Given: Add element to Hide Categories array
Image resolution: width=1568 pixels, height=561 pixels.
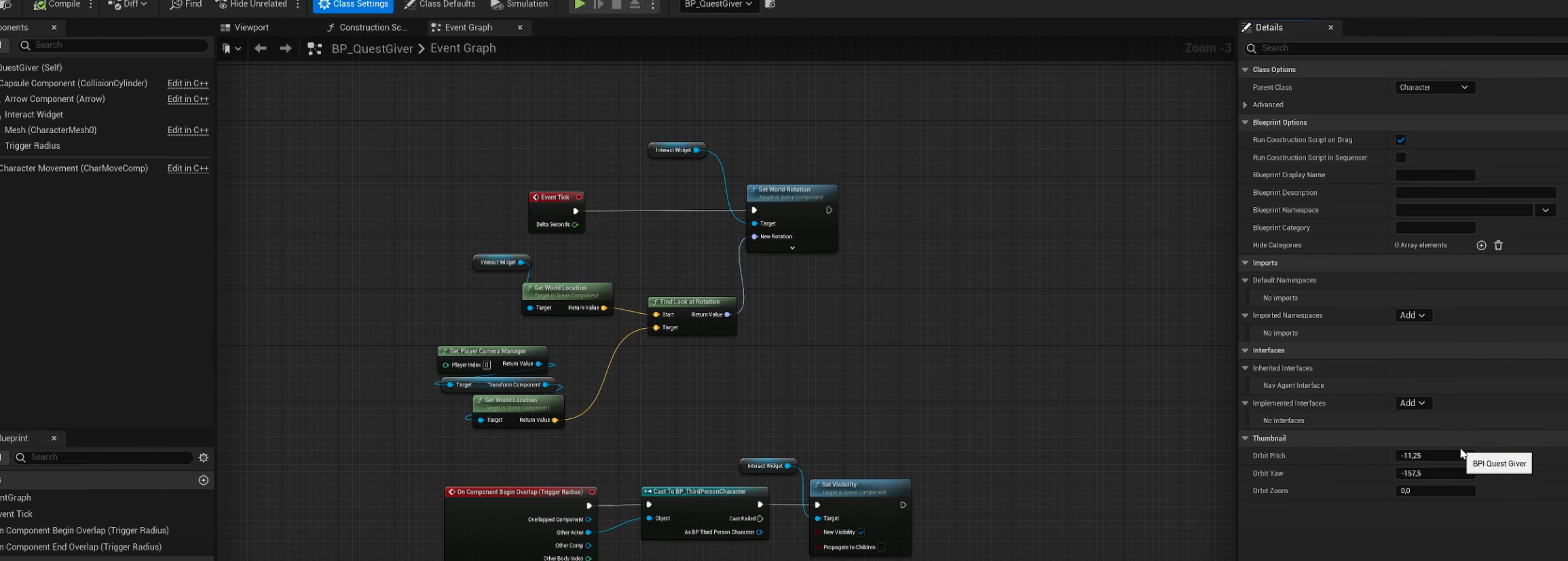Looking at the screenshot, I should click(1481, 245).
